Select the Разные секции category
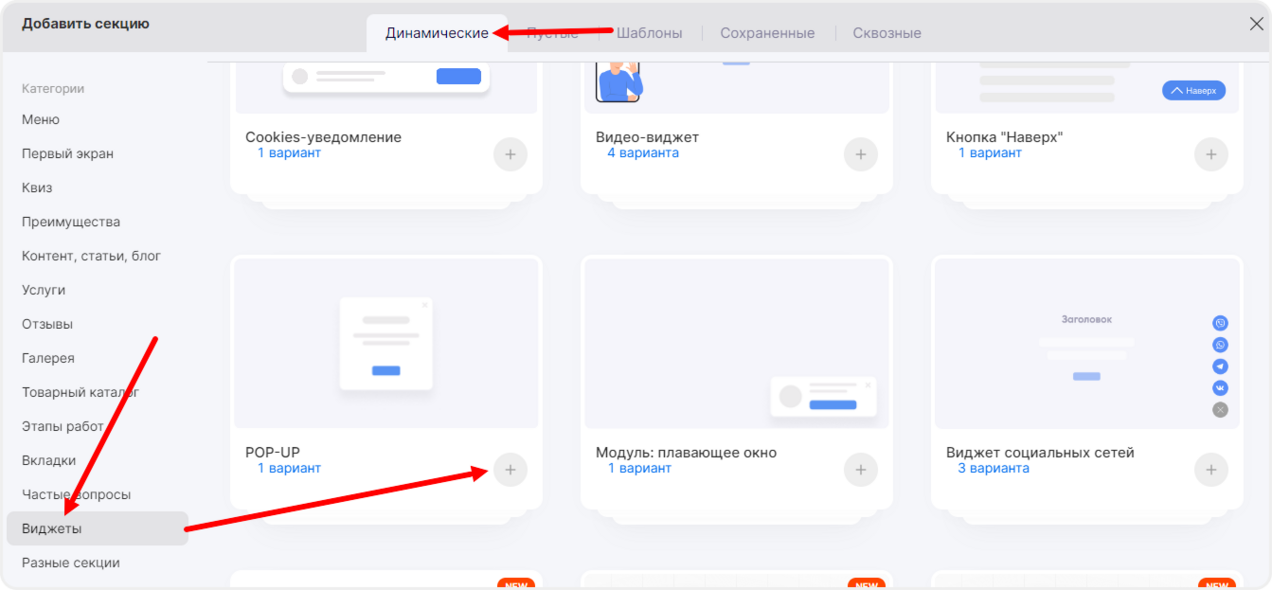This screenshot has width=1272, height=590. click(x=71, y=563)
